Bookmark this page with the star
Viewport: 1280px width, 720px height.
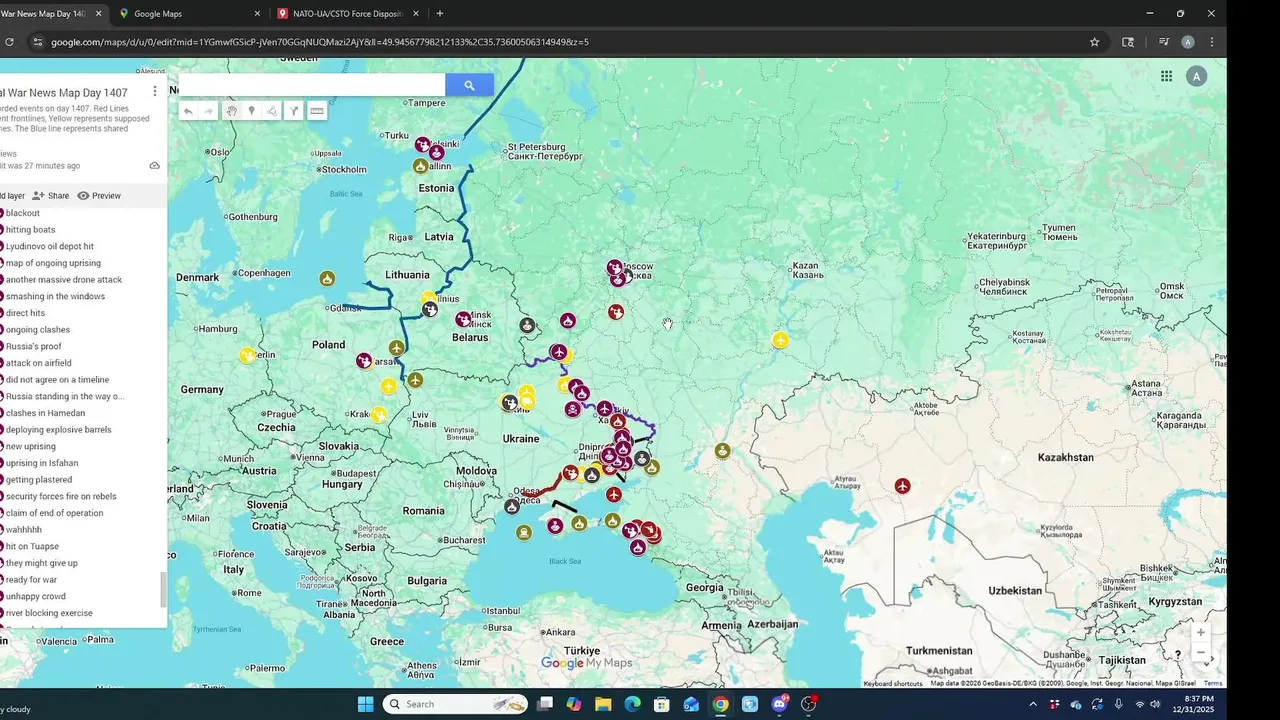point(1095,42)
